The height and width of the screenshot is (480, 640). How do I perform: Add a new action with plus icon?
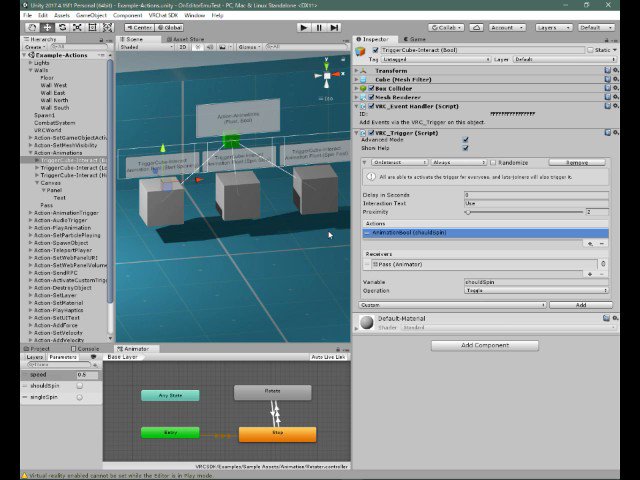[590, 244]
